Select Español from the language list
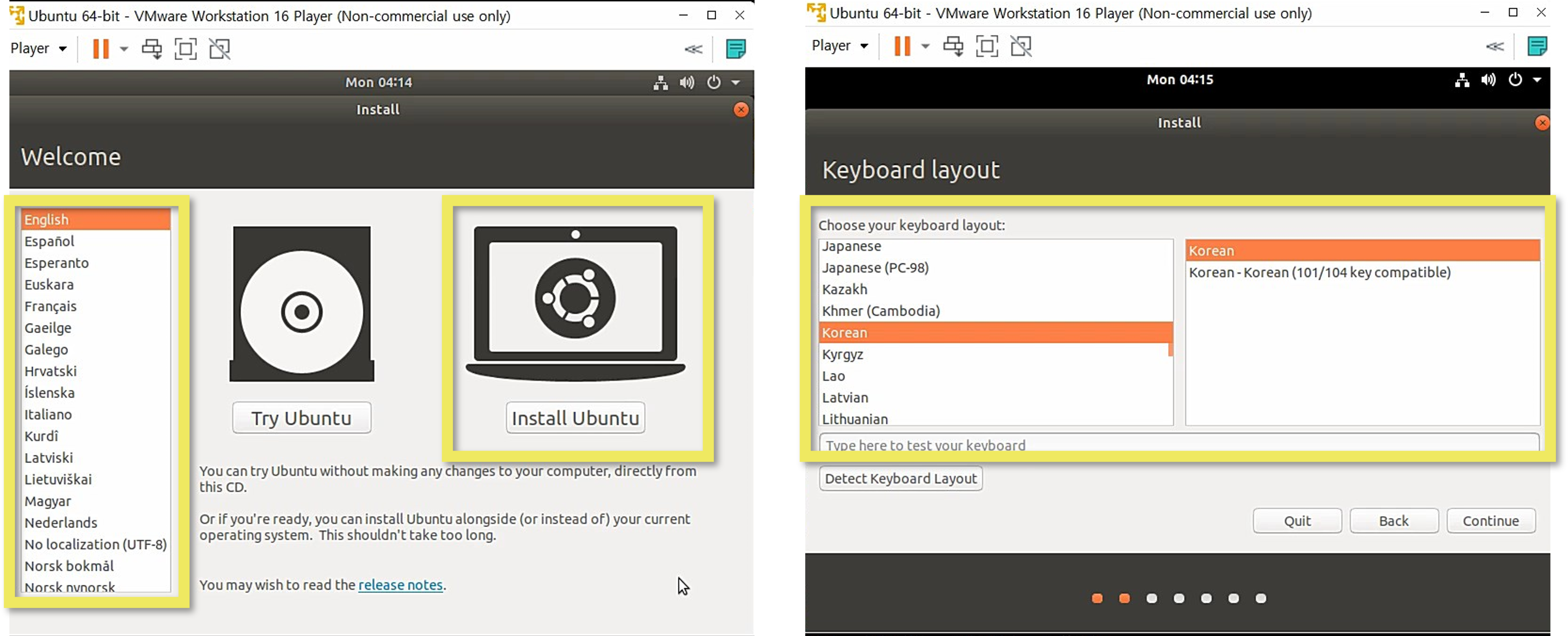This screenshot has width=1568, height=636. pos(49,241)
